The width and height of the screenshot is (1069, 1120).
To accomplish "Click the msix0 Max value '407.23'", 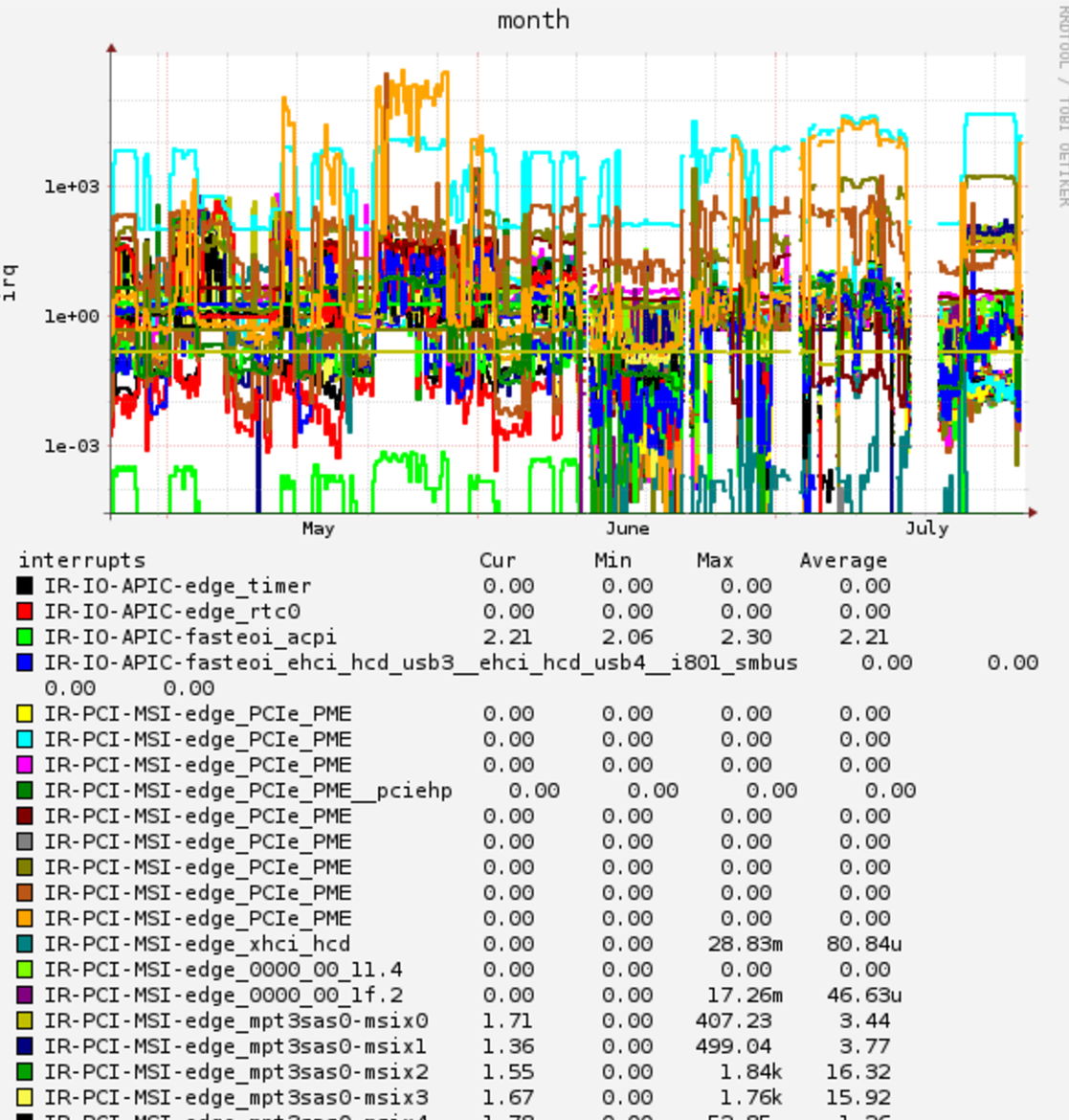I will tap(733, 1020).
